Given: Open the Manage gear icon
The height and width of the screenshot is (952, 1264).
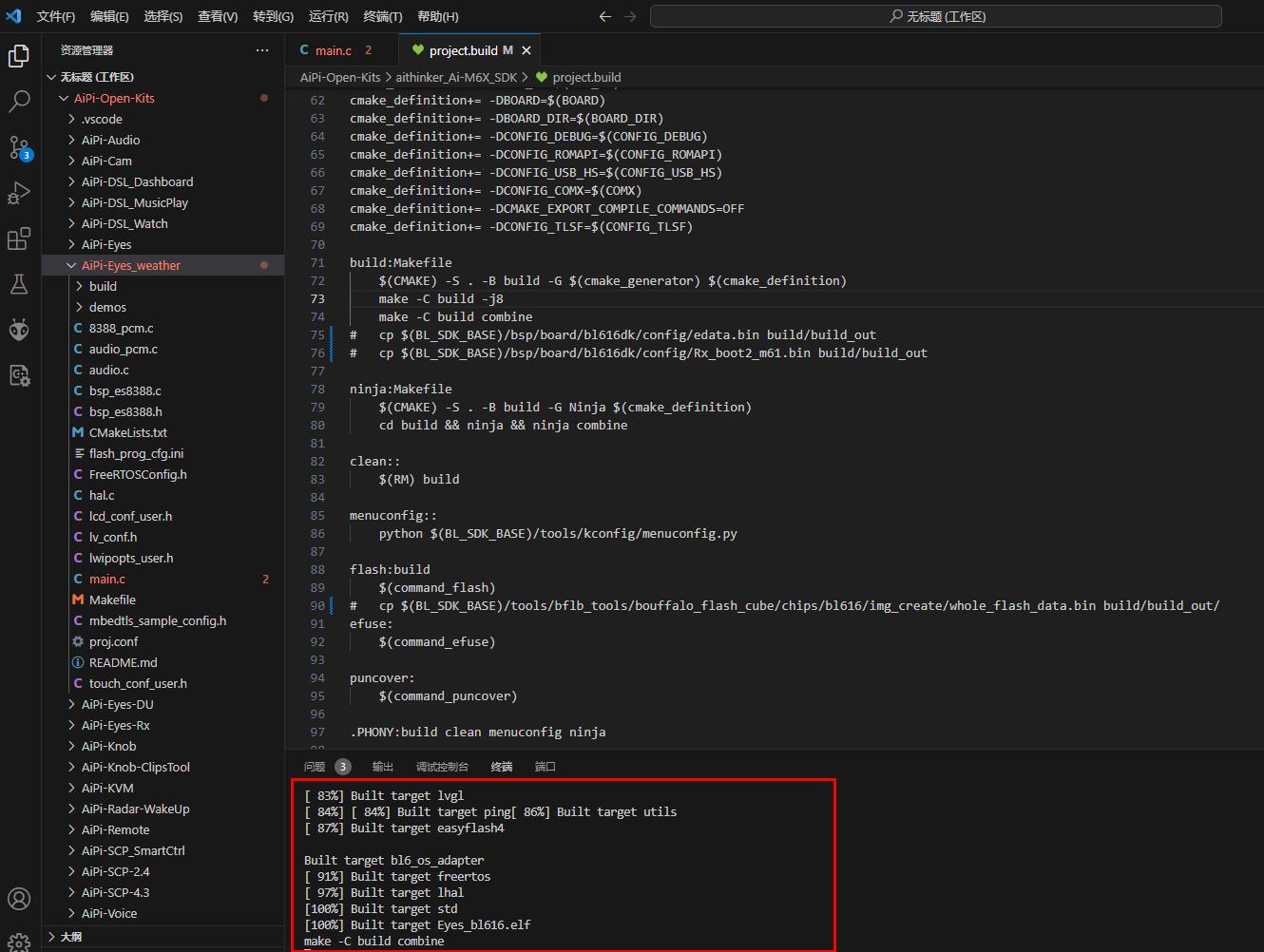Looking at the screenshot, I should 19,942.
